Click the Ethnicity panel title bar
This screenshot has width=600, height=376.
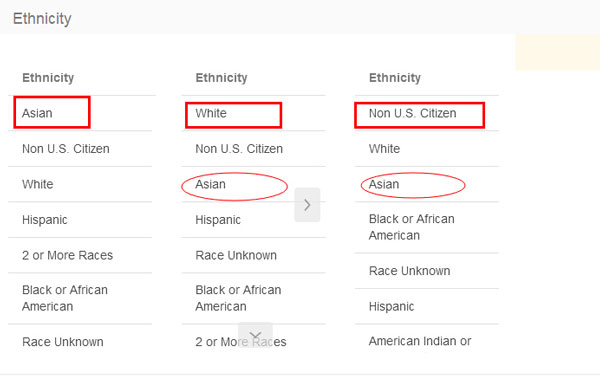click(300, 18)
